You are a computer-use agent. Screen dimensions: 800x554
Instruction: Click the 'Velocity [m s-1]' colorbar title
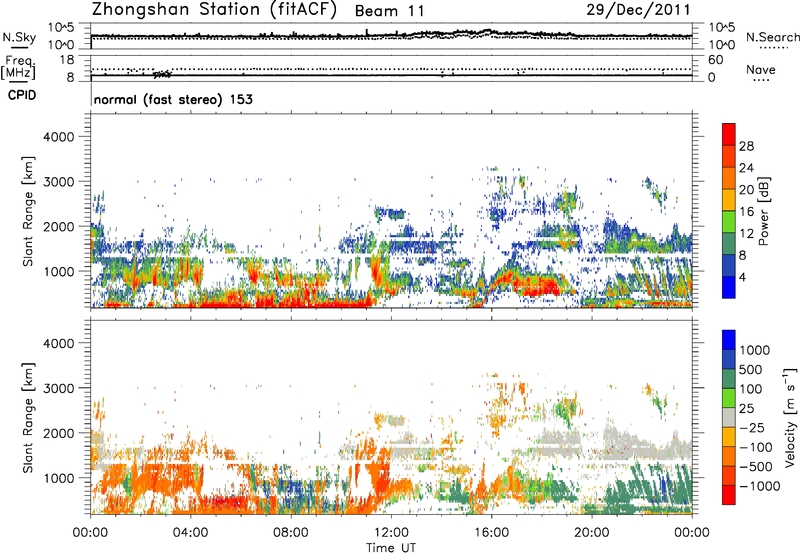point(790,417)
